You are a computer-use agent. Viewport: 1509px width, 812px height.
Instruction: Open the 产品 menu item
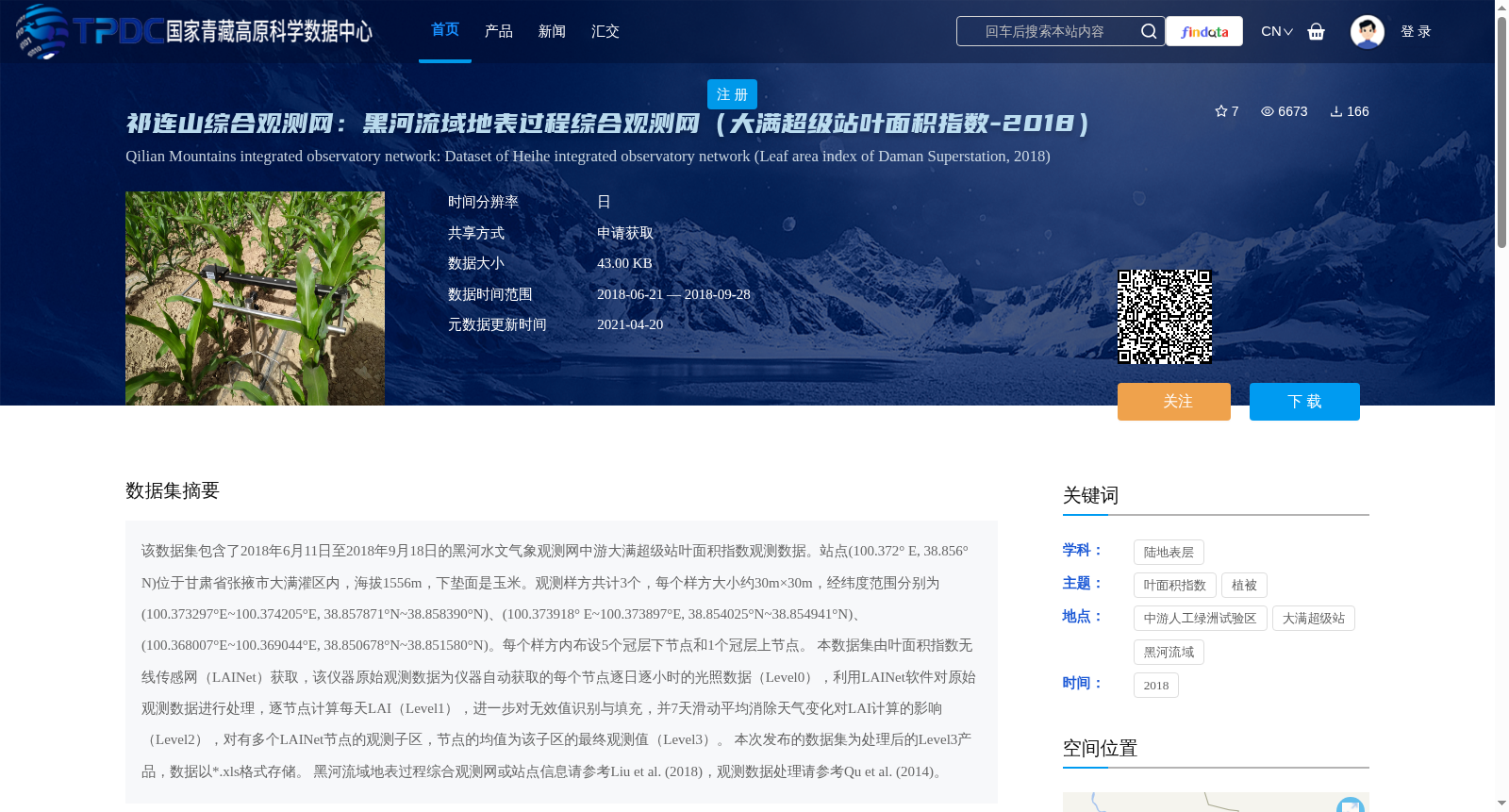click(x=499, y=31)
